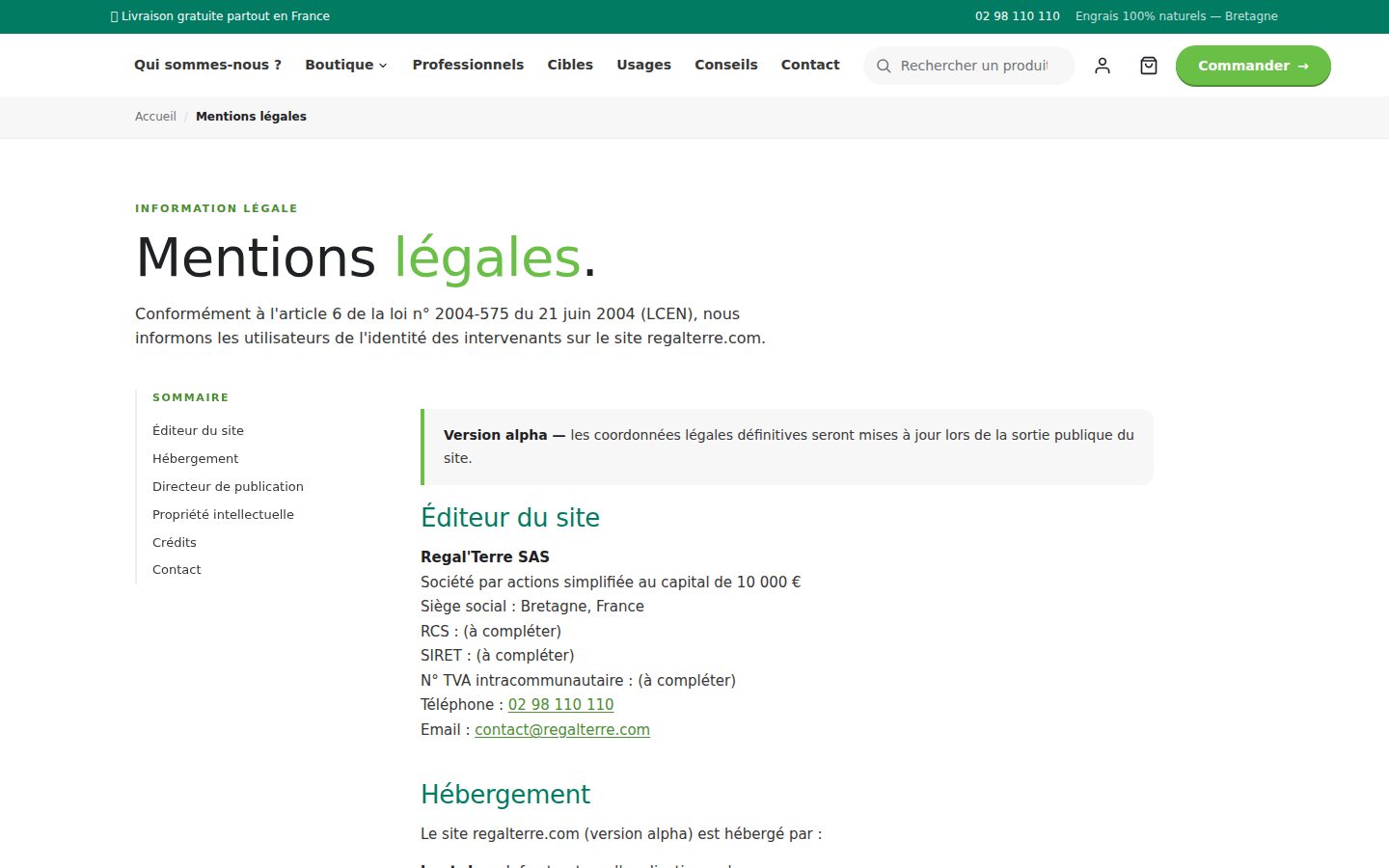Image resolution: width=1389 pixels, height=868 pixels.
Task: Click the Siège social : Bretagne, France line
Action: (x=532, y=606)
